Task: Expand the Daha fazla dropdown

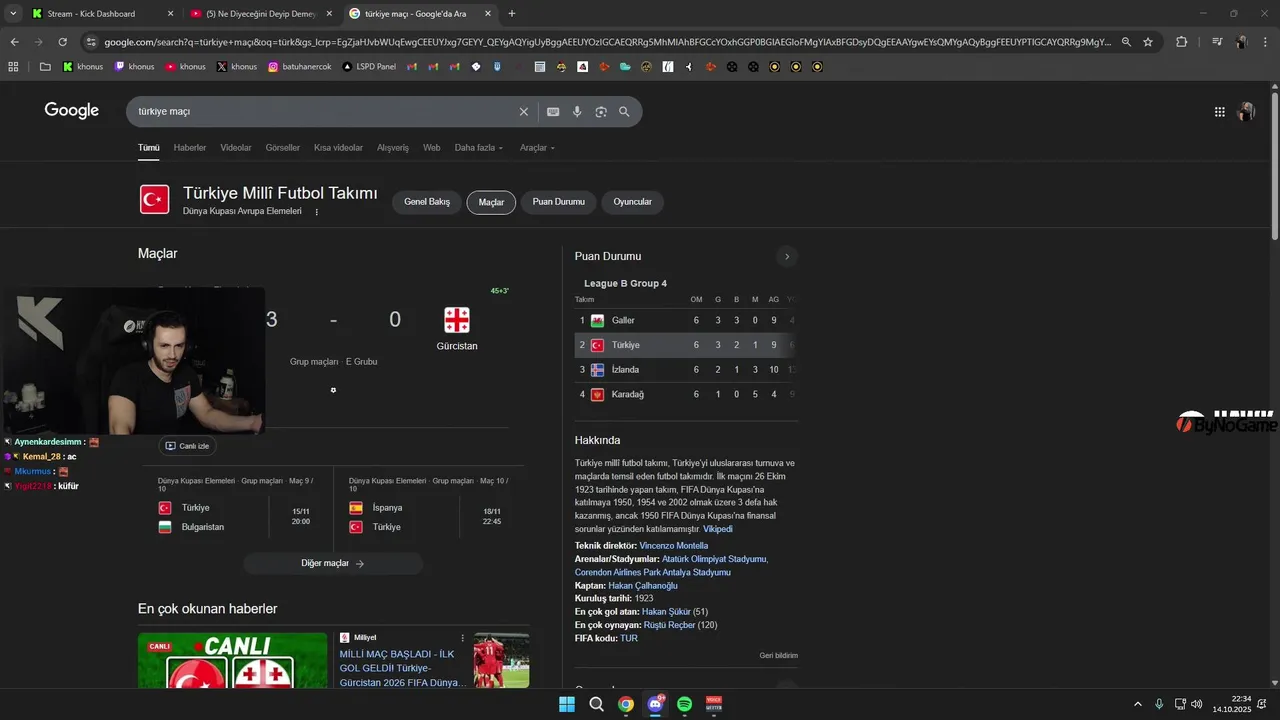Action: tap(479, 148)
